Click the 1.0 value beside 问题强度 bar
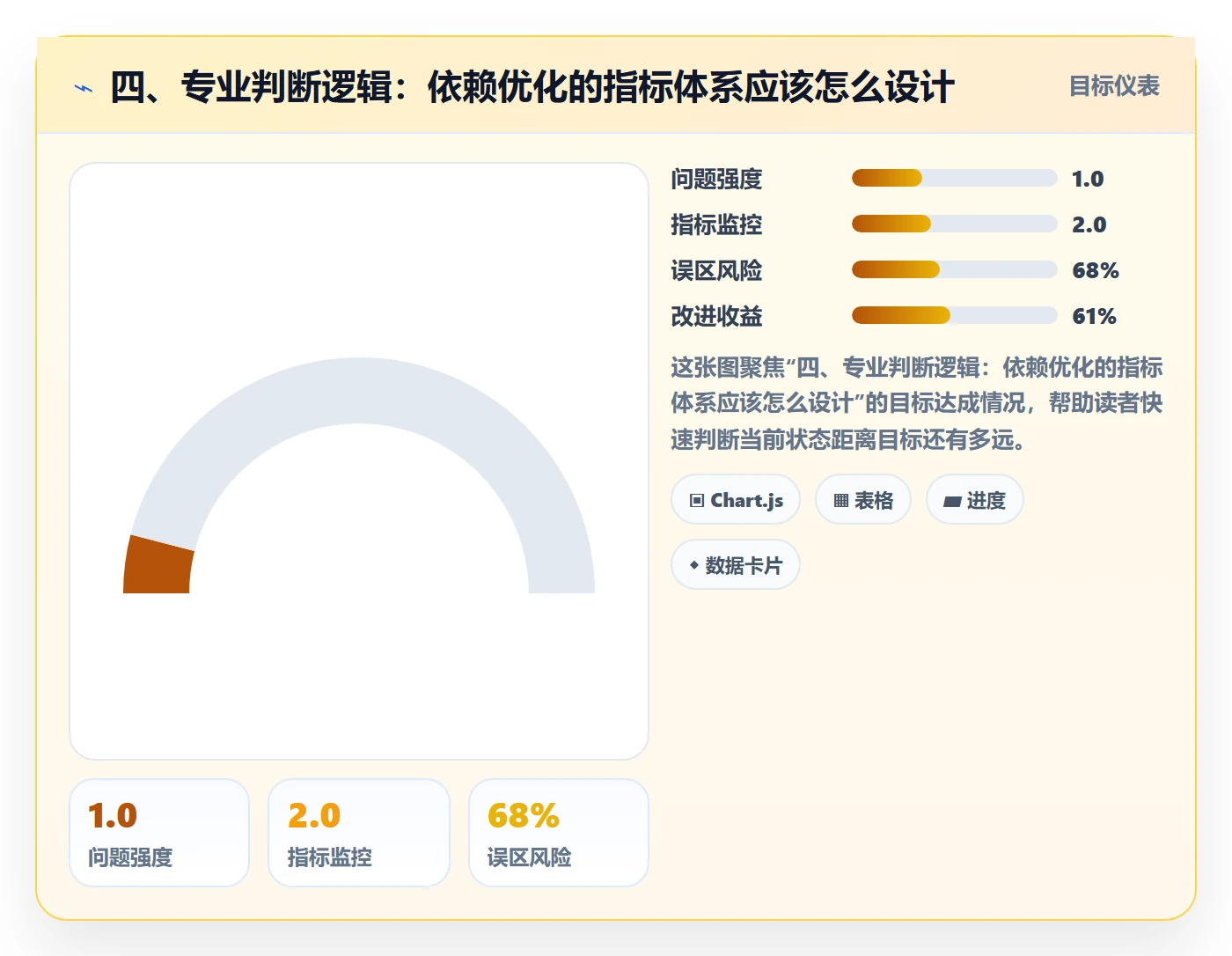This screenshot has width=1232, height=956. [x=1088, y=179]
